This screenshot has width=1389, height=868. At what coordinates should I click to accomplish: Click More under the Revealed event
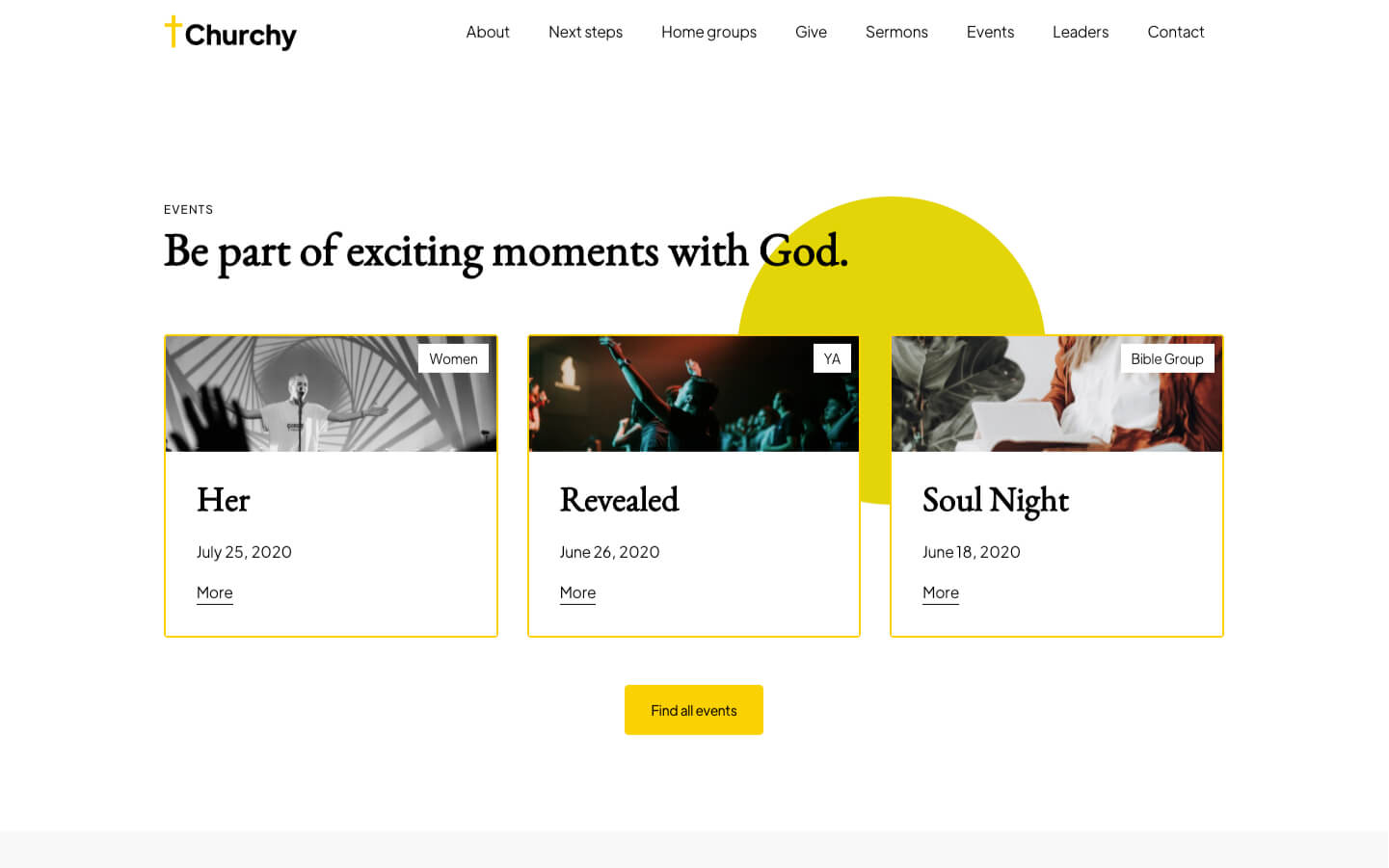[x=577, y=592]
